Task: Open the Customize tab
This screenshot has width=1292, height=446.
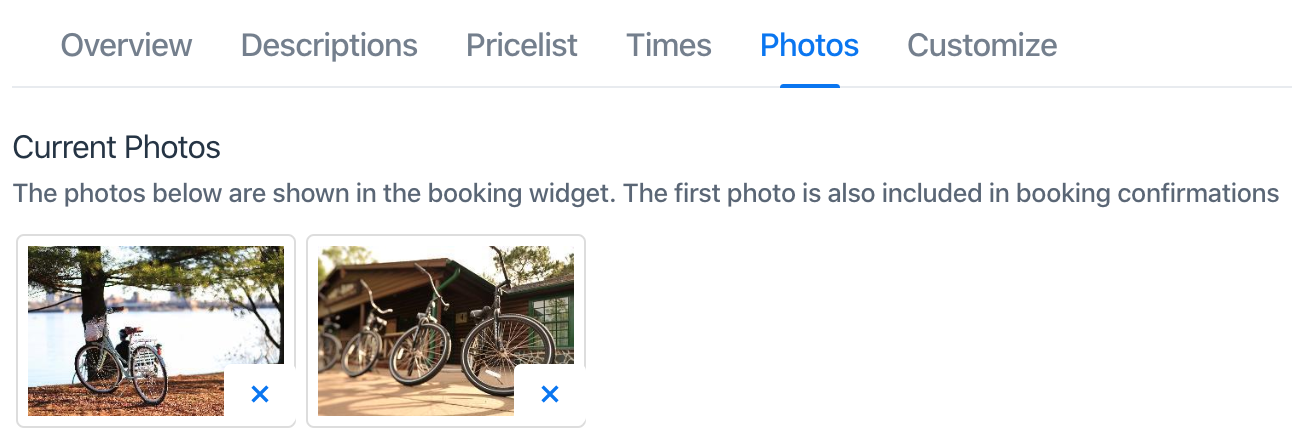Action: pos(981,45)
